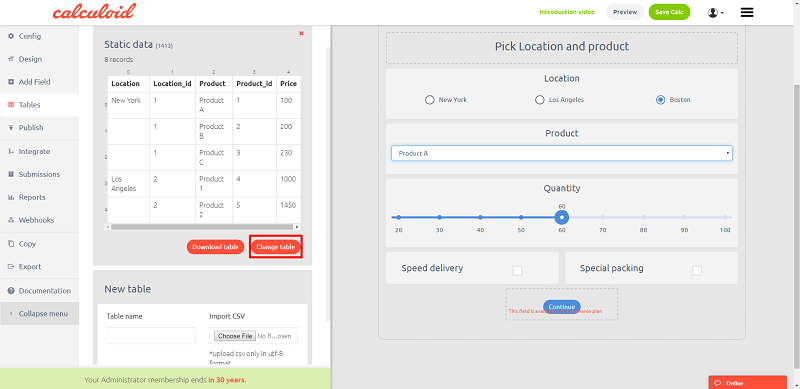Set Quantity slider to 80

pyautogui.click(x=643, y=217)
